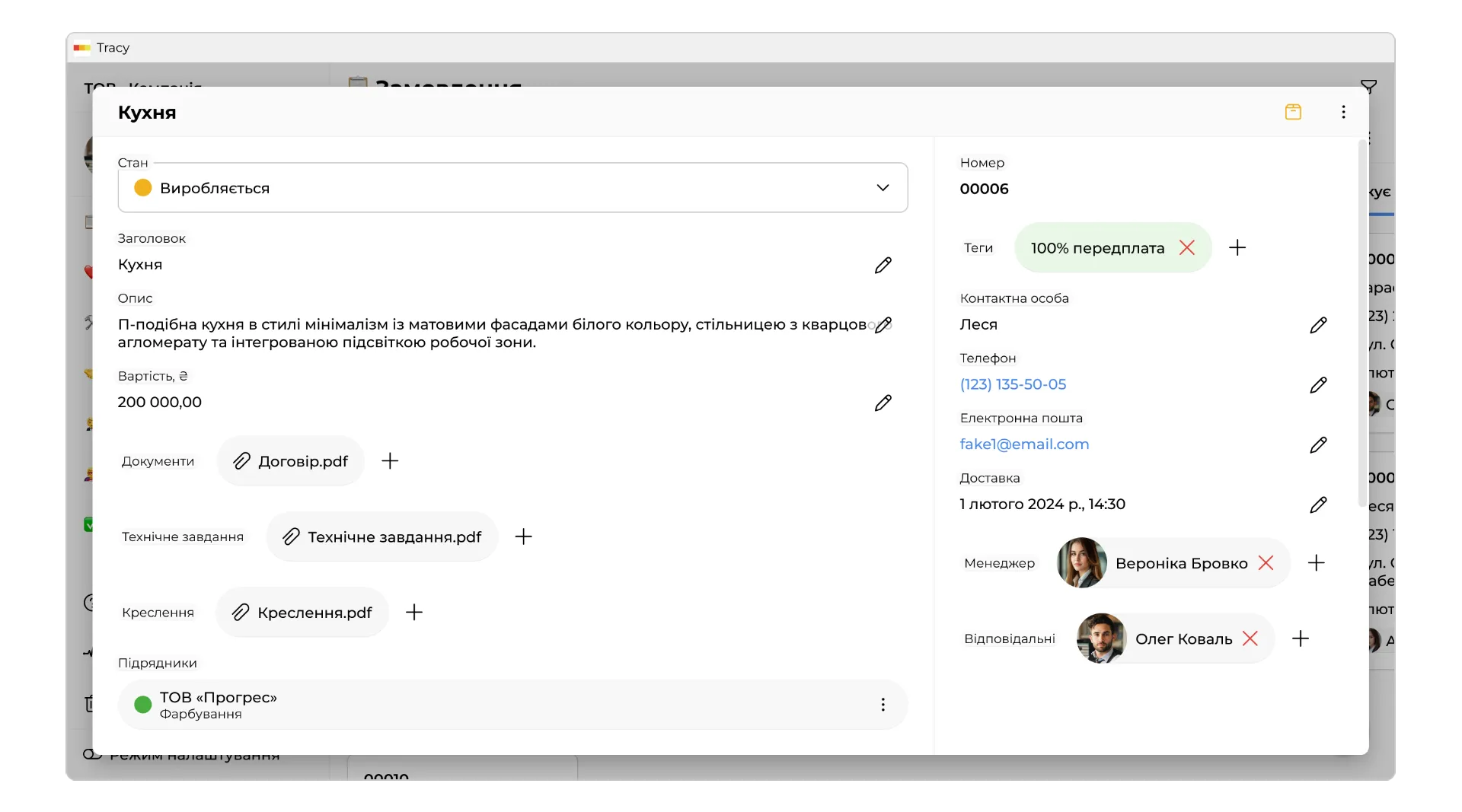Click the order number 00006
This screenshot has height=812, width=1462.
pyautogui.click(x=984, y=189)
